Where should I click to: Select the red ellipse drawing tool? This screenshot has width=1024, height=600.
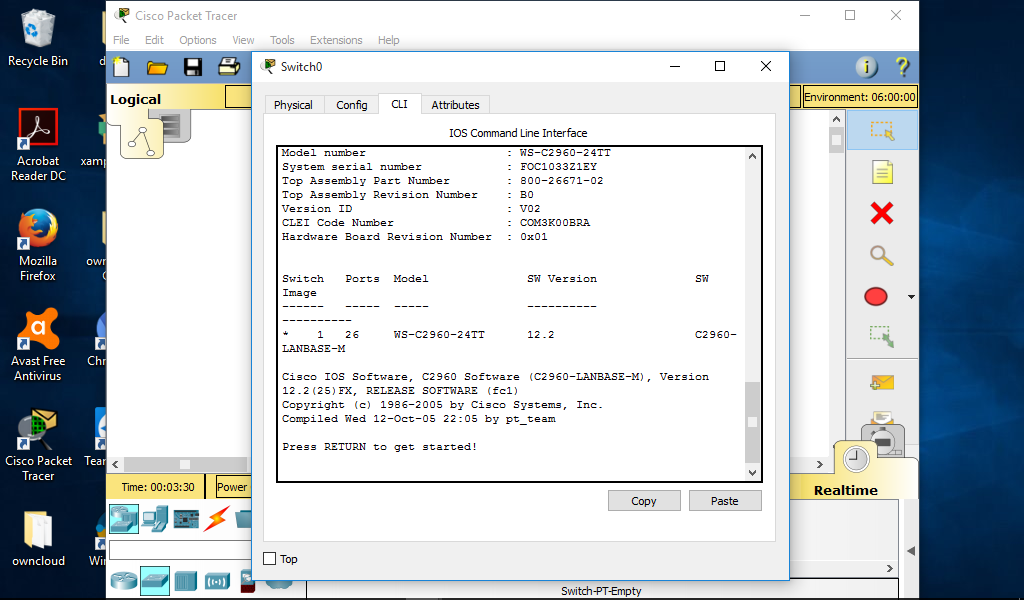[x=876, y=296]
